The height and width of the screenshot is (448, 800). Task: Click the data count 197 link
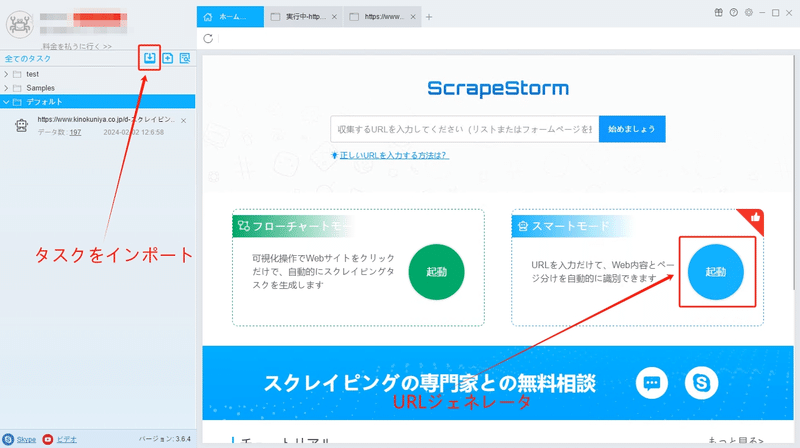point(76,132)
